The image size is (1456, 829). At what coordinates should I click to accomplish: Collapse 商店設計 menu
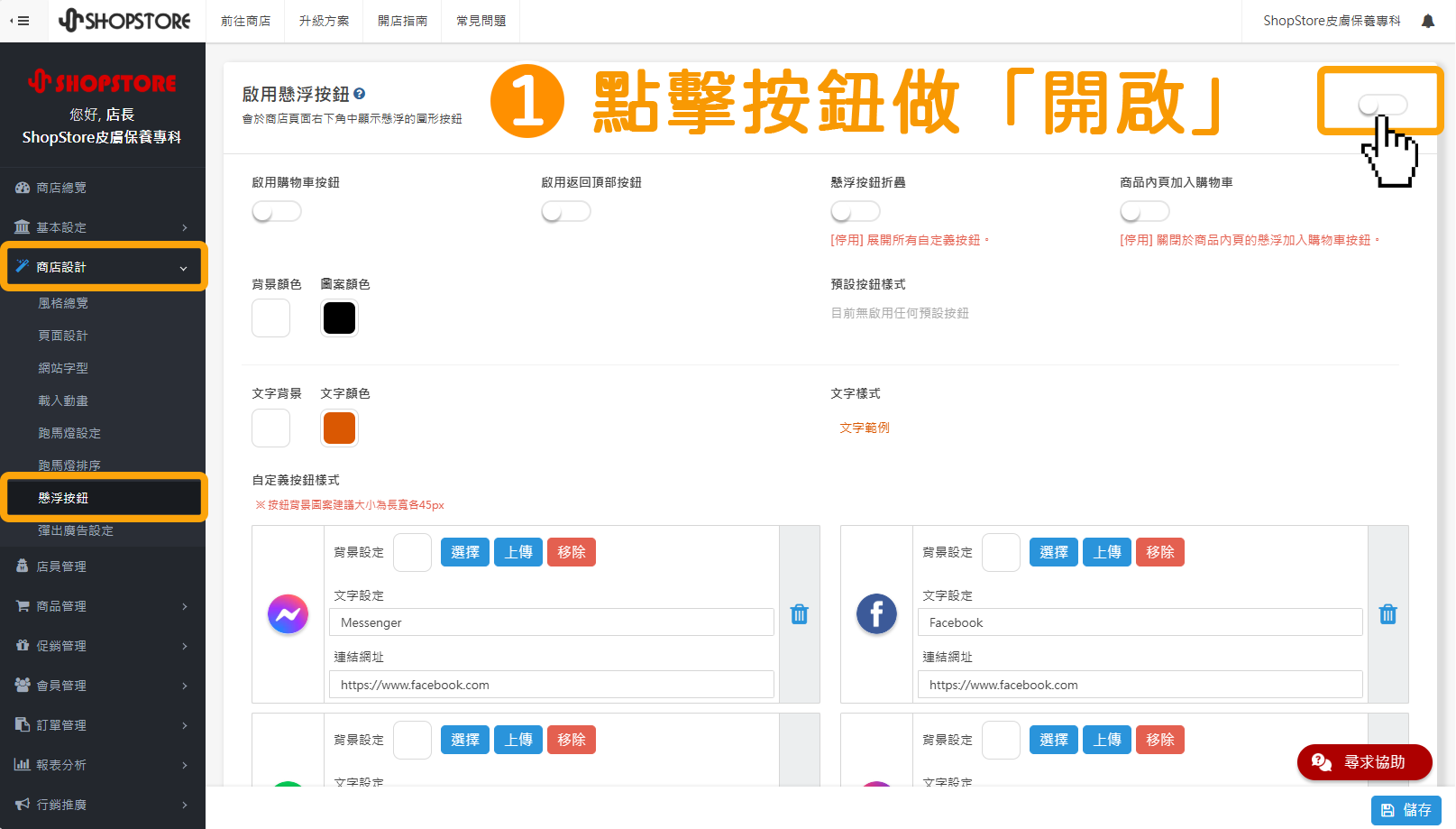point(103,267)
